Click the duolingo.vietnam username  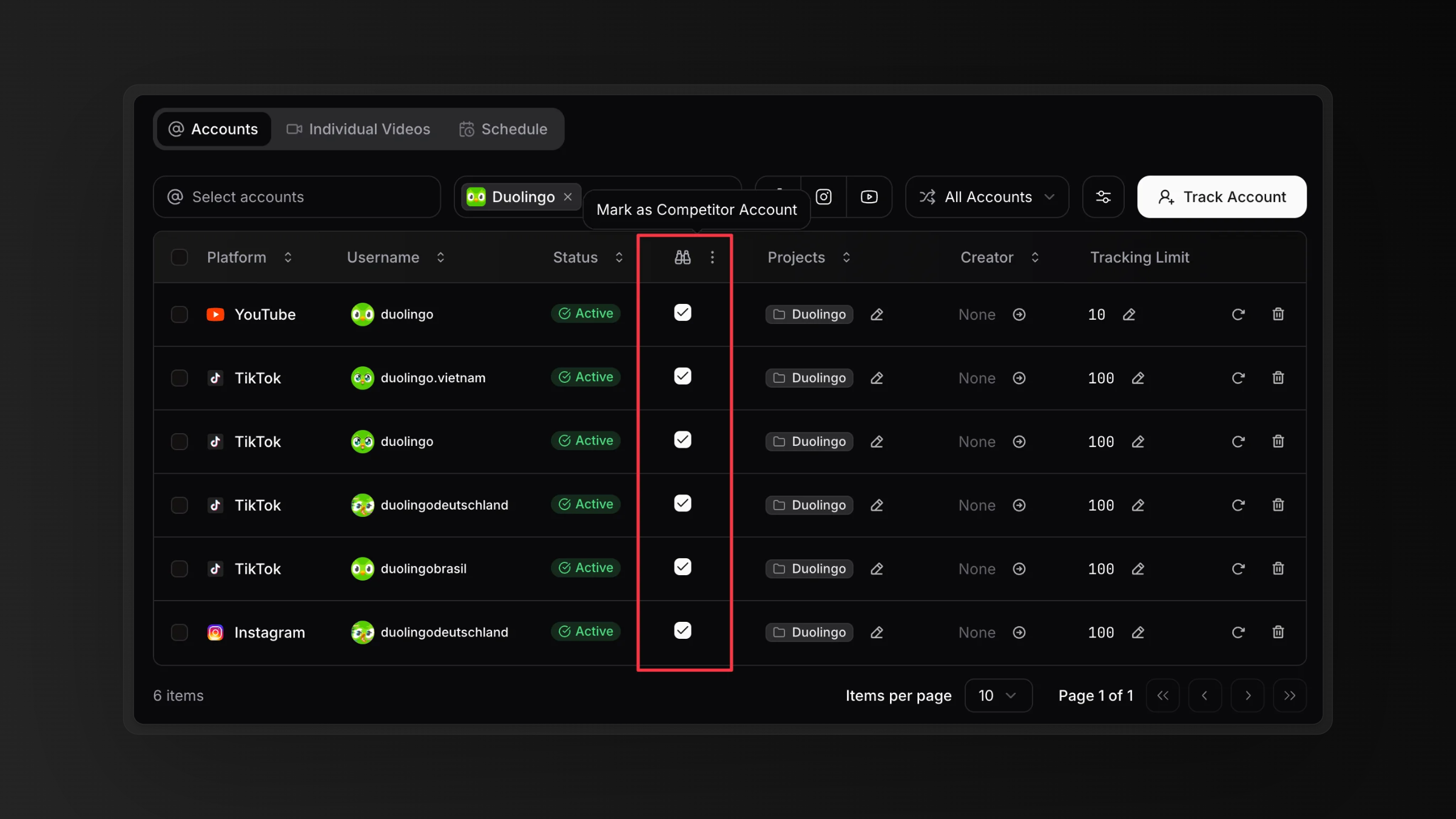click(433, 378)
